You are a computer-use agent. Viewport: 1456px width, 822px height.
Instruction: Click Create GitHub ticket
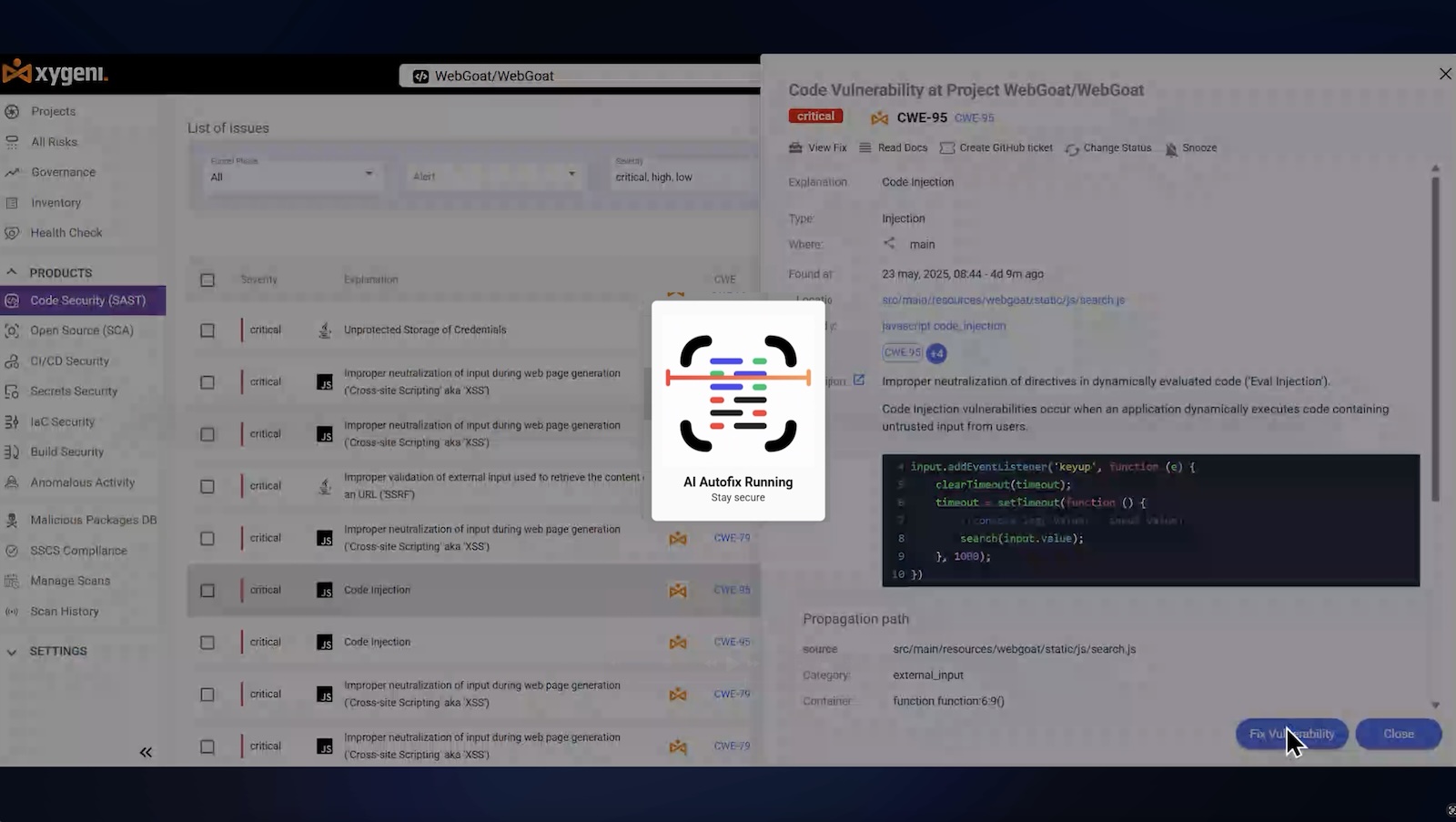996,147
